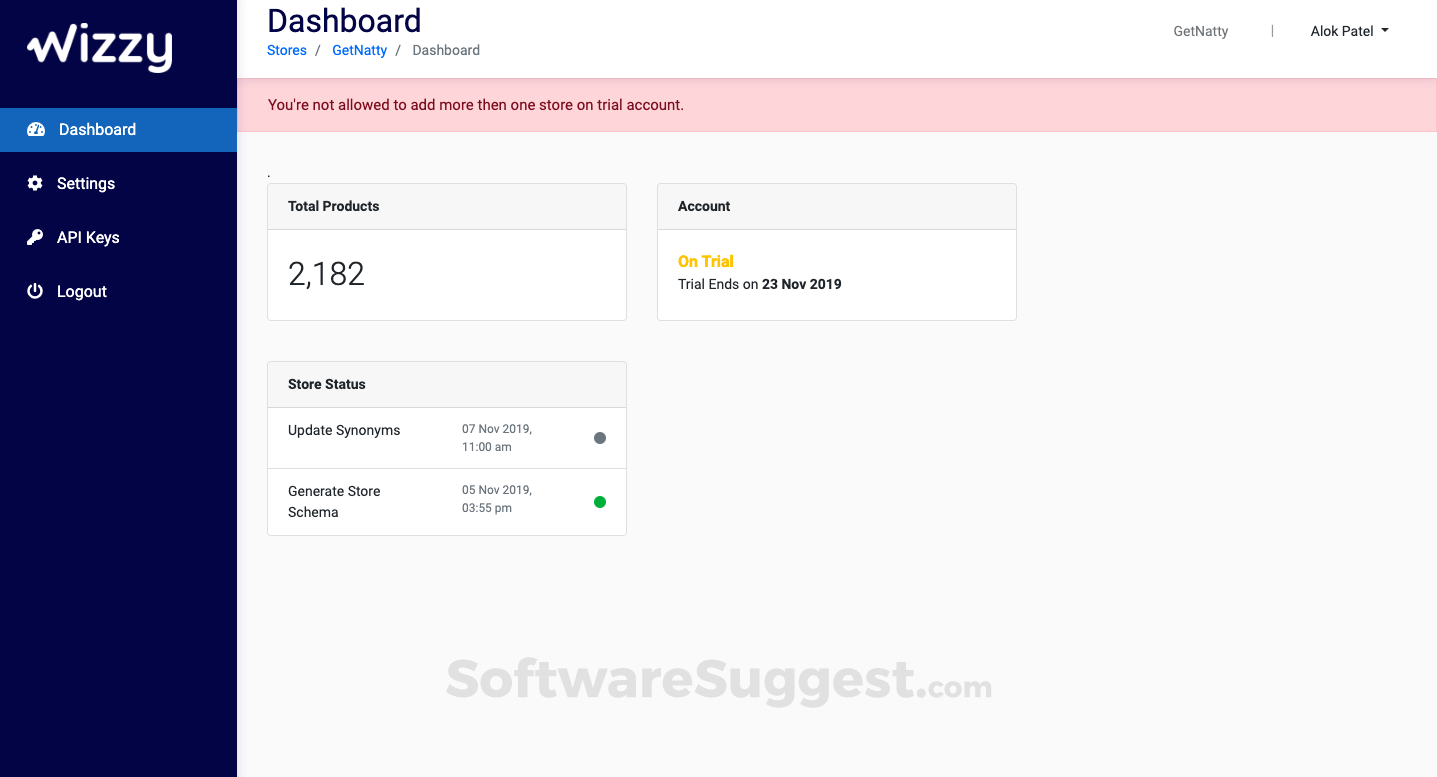
Task: Click the Settings gear icon
Action: point(35,183)
